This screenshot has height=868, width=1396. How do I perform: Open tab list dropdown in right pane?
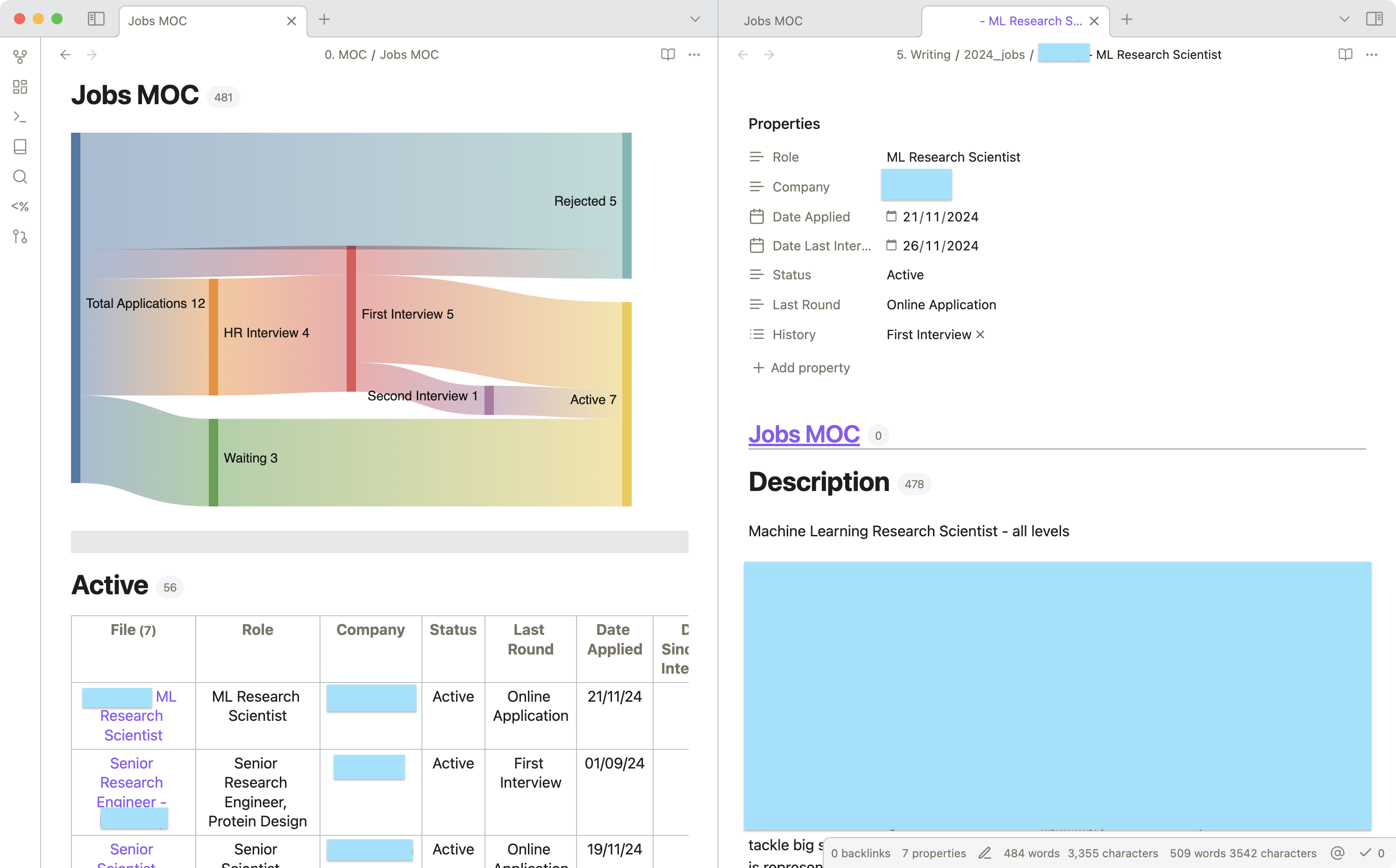1344,20
